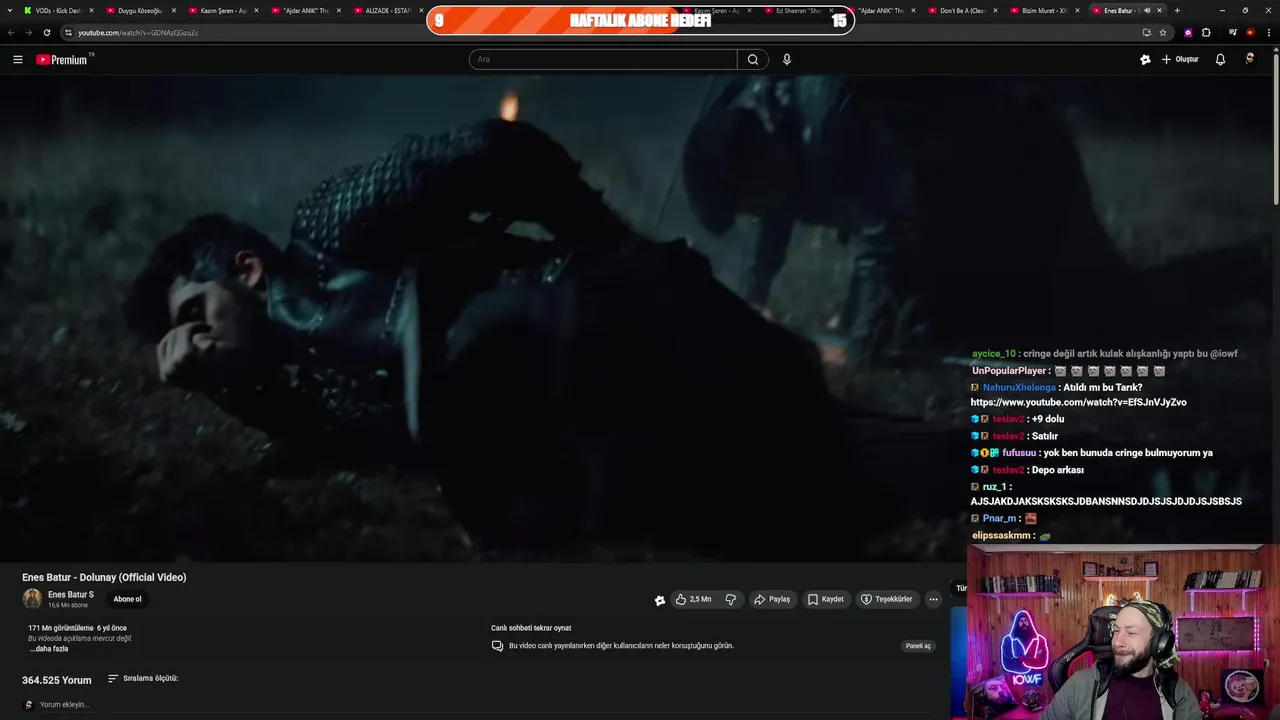Click the Yorum ekleyin comment field
Screen dimensions: 1280x720
point(65,705)
